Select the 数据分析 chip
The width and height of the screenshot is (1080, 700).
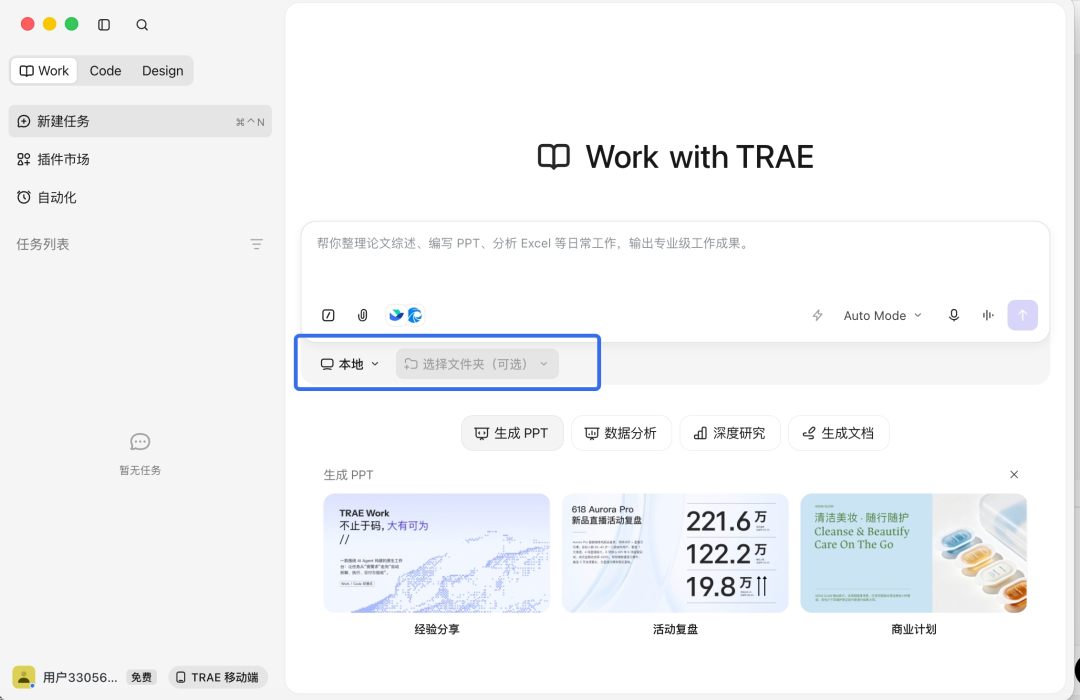pos(621,433)
